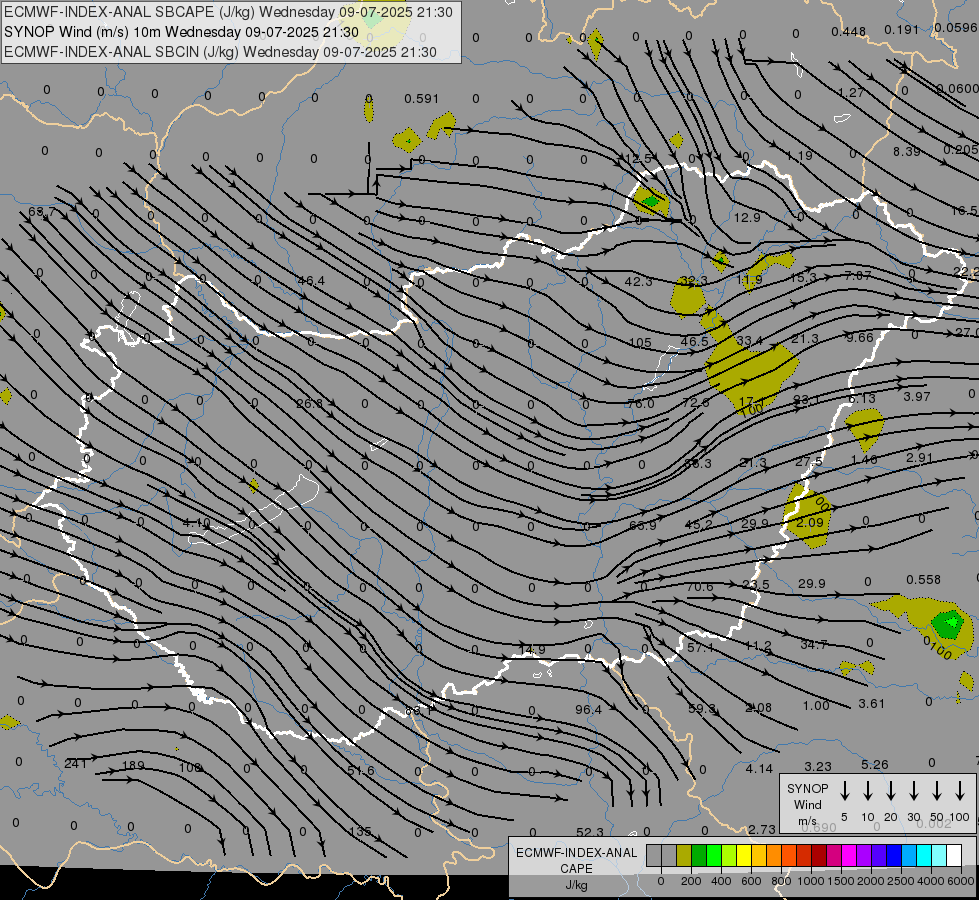Click the map value 34.7
This screenshot has width=979, height=900.
click(x=814, y=645)
